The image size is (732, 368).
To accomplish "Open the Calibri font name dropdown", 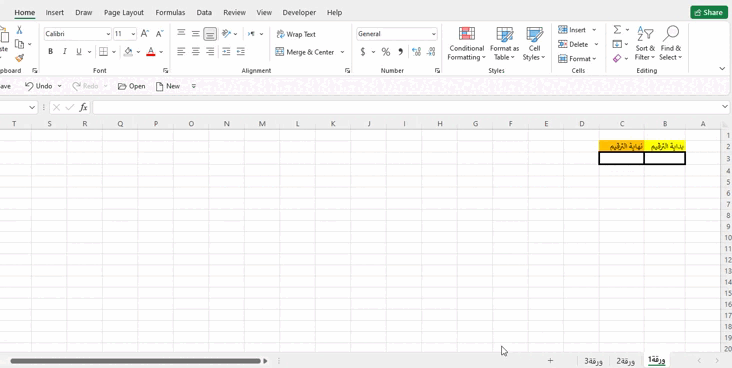I will pyautogui.click(x=108, y=34).
